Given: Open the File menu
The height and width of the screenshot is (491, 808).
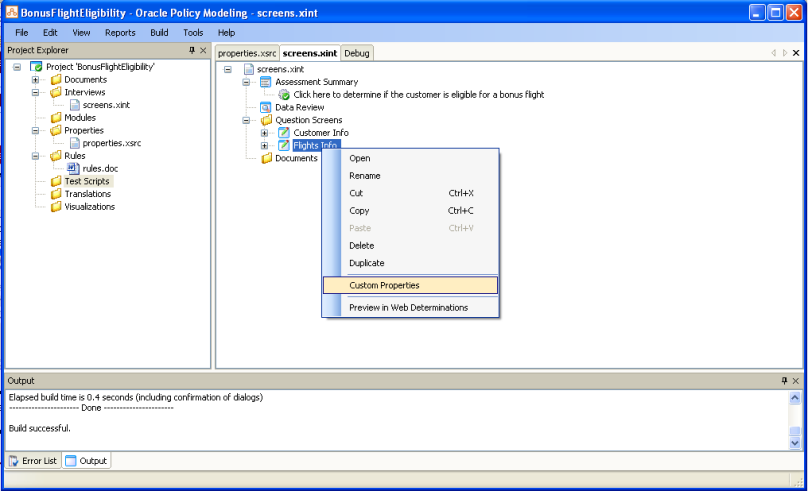Looking at the screenshot, I should point(22,32).
